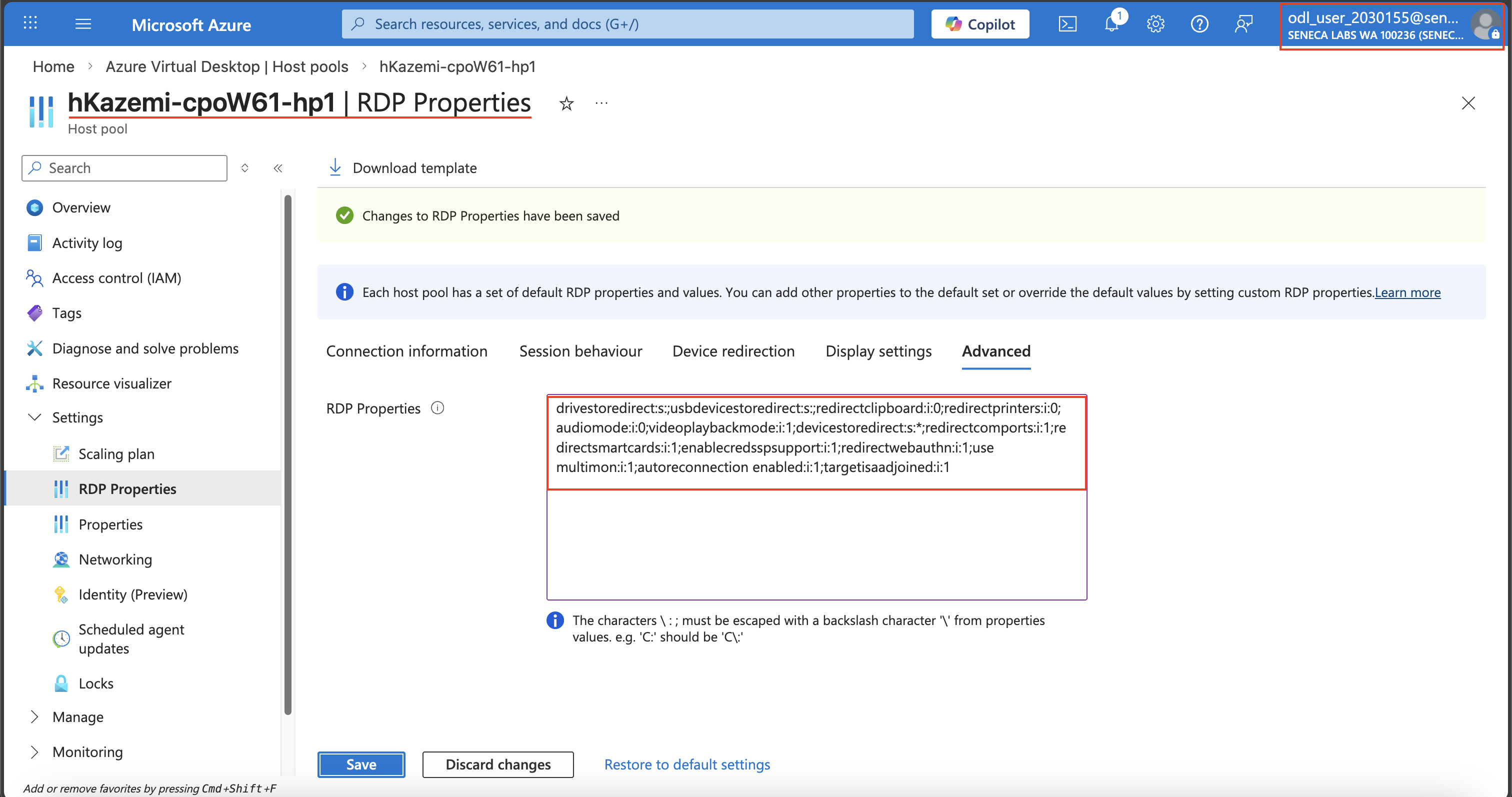Go to Azure Virtual Desktop Host pools breadcrumb
The image size is (1512, 797).
[x=226, y=66]
